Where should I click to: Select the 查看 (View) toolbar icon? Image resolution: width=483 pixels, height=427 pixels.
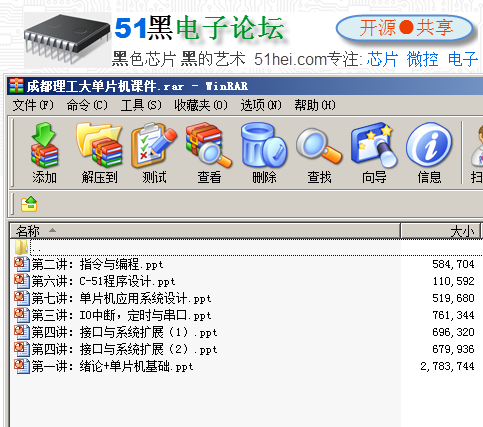(x=209, y=153)
